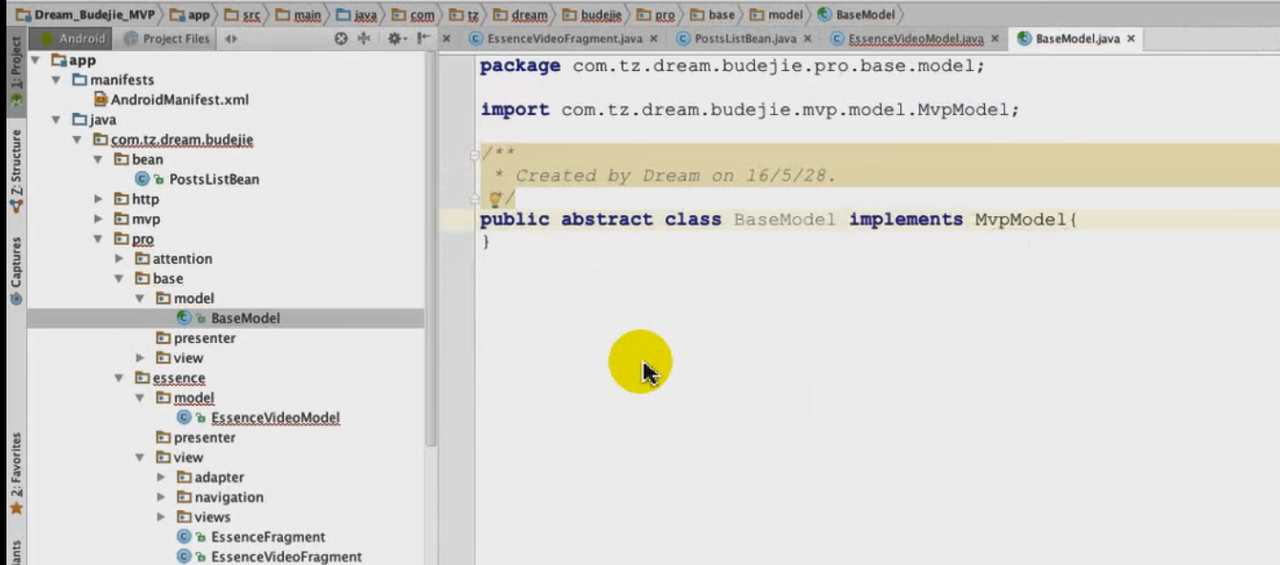Select the budejie breadcrumb
The width and height of the screenshot is (1280, 565).
pyautogui.click(x=591, y=15)
